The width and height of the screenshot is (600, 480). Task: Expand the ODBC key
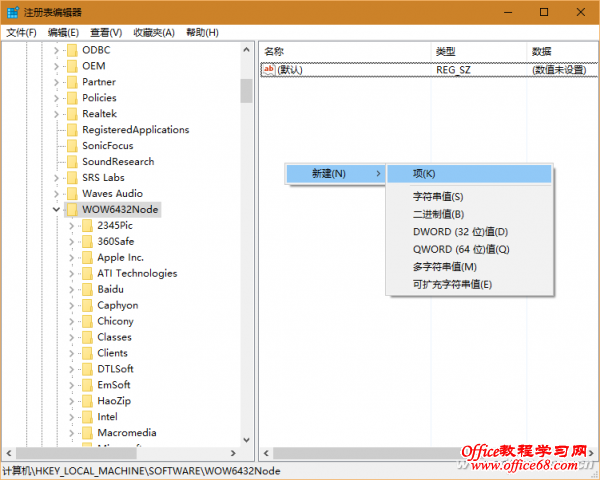coord(56,51)
